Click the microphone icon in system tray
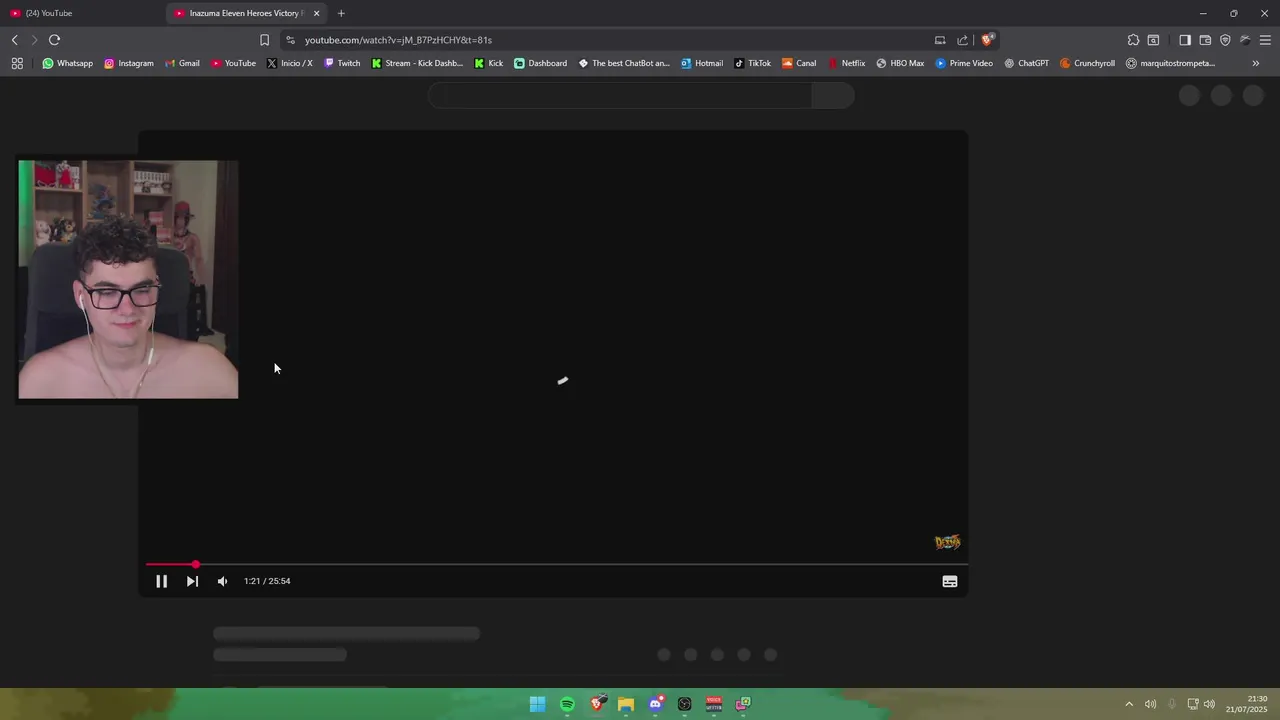This screenshot has height=720, width=1280. [1172, 704]
